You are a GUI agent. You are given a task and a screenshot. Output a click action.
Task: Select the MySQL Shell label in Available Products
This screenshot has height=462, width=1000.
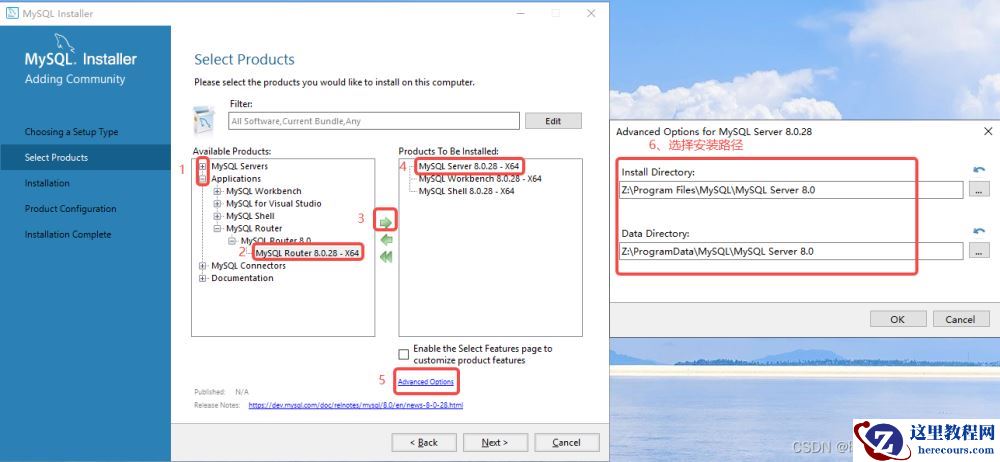click(250, 216)
